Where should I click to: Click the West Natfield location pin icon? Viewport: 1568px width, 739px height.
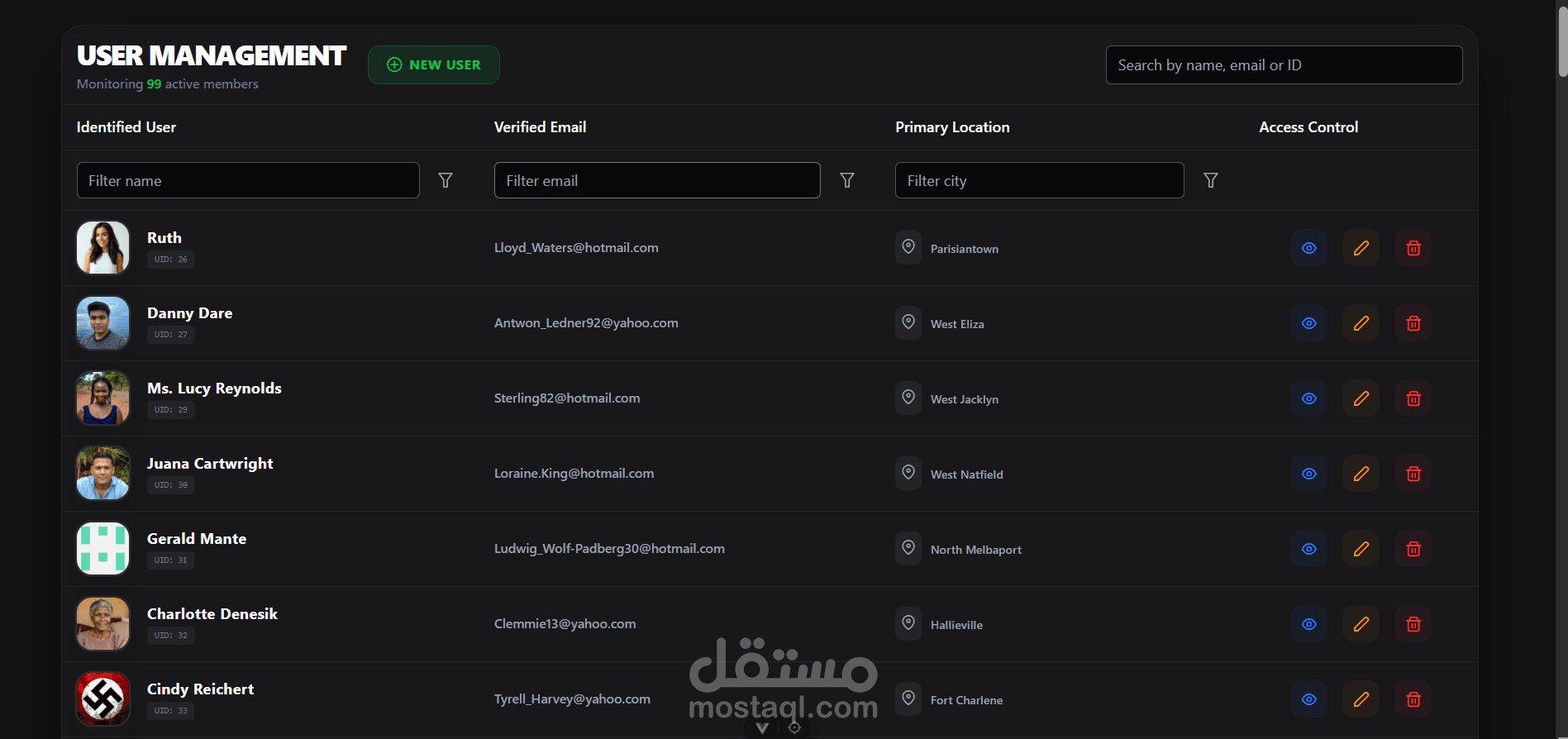pyautogui.click(x=908, y=473)
